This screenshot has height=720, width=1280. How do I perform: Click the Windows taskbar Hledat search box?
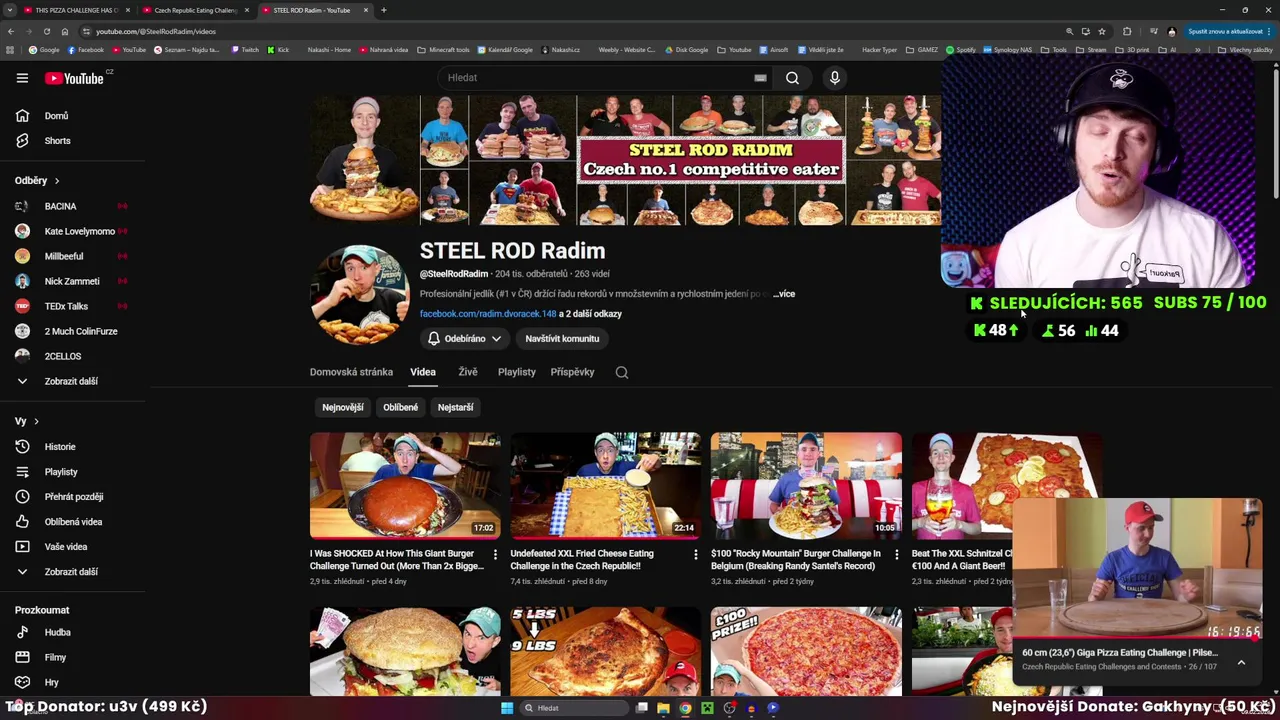coord(574,708)
